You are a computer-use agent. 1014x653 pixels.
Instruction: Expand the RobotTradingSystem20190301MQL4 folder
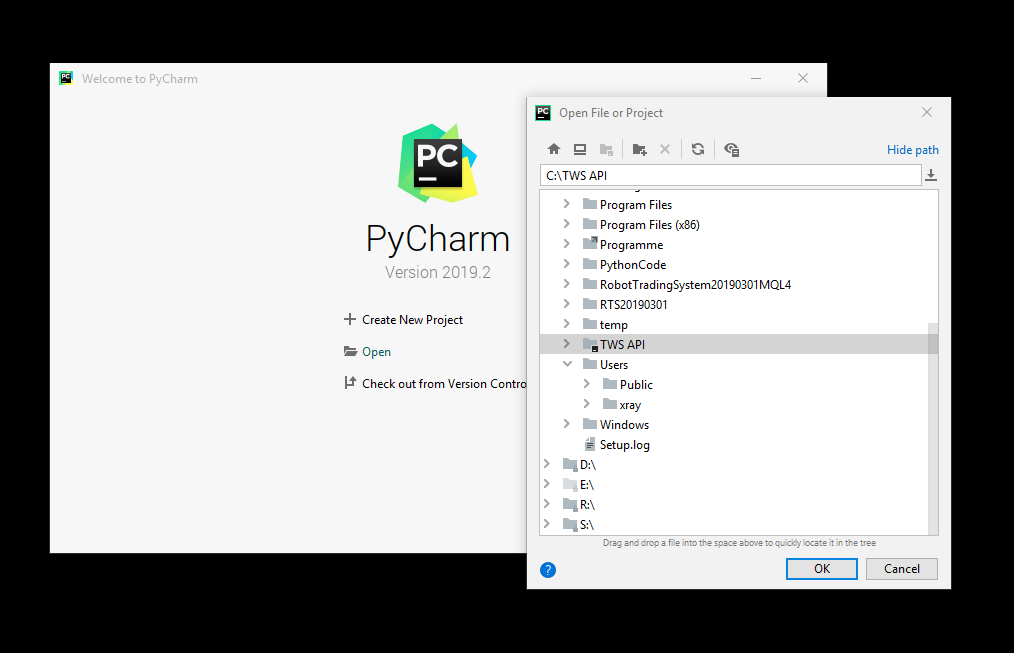566,284
